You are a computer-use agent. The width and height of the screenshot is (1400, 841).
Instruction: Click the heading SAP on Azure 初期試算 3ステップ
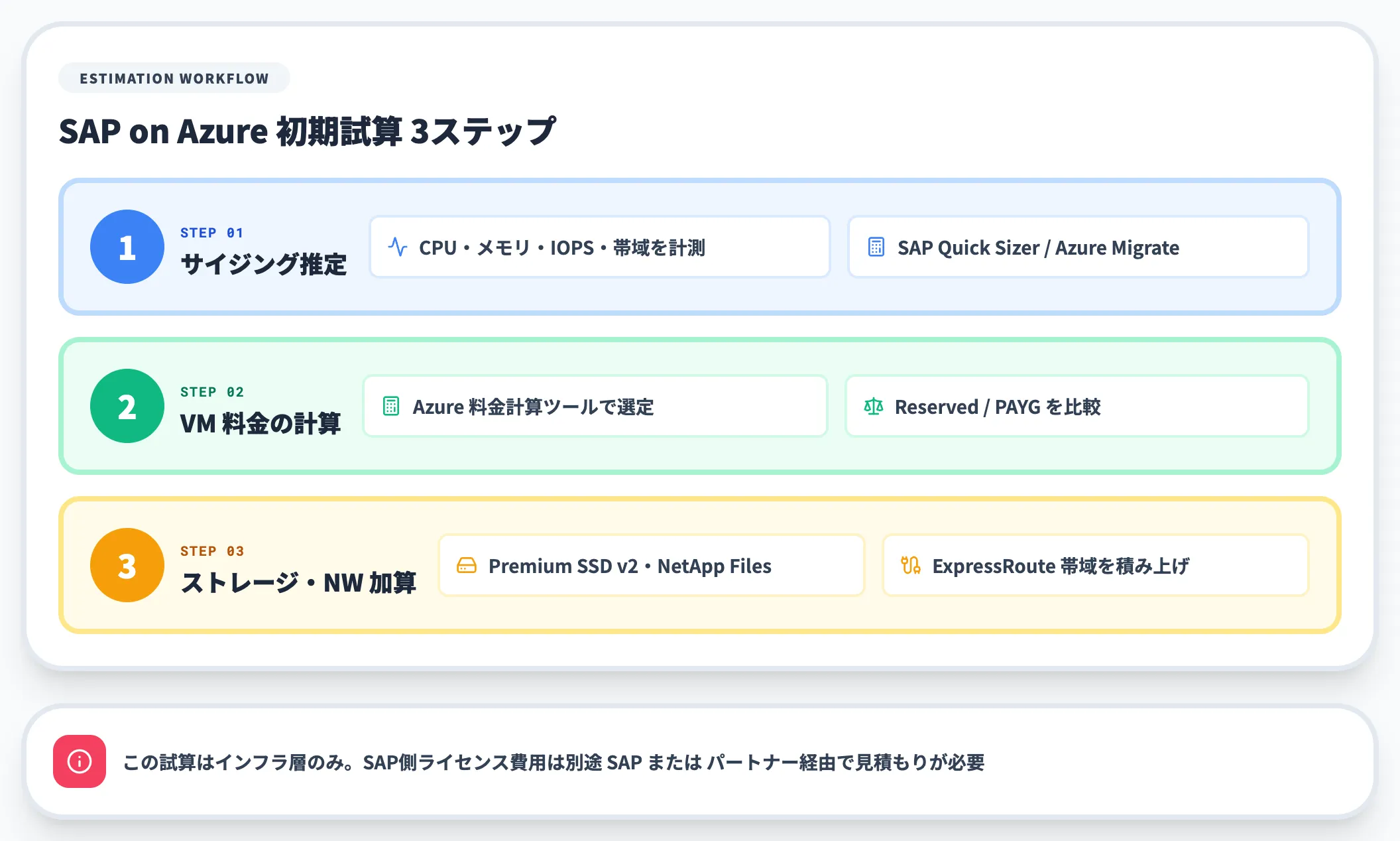tap(308, 131)
